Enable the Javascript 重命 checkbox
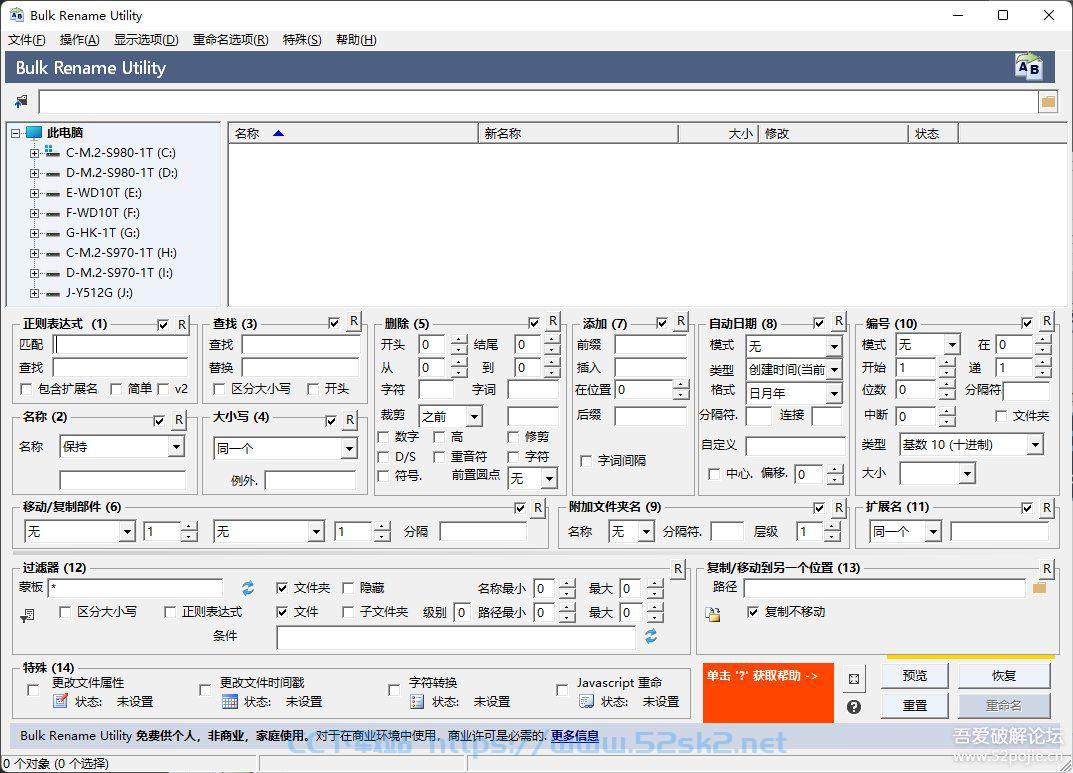The image size is (1073, 773). coord(562,690)
